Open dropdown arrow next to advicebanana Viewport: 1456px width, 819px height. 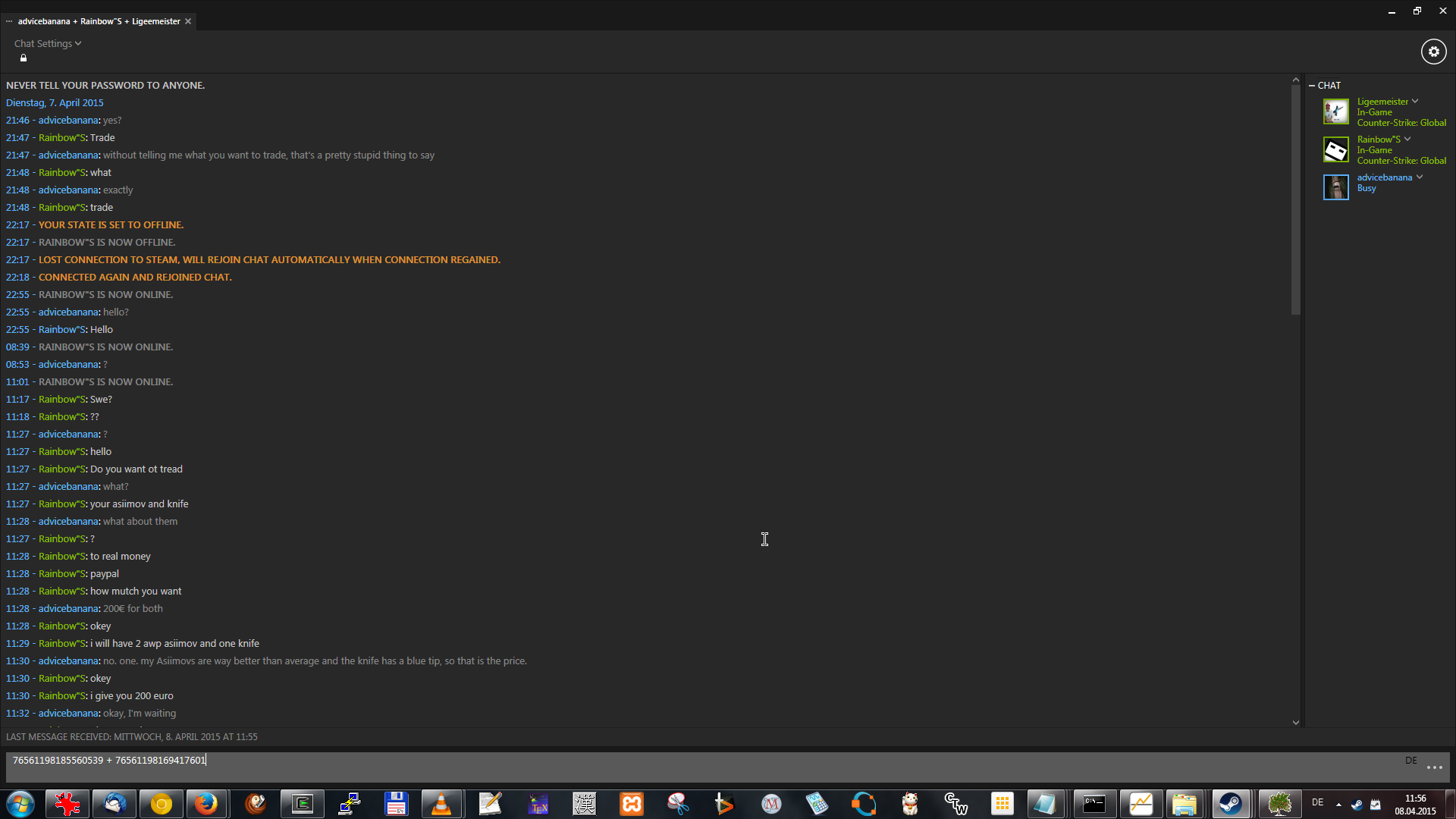coord(1420,177)
